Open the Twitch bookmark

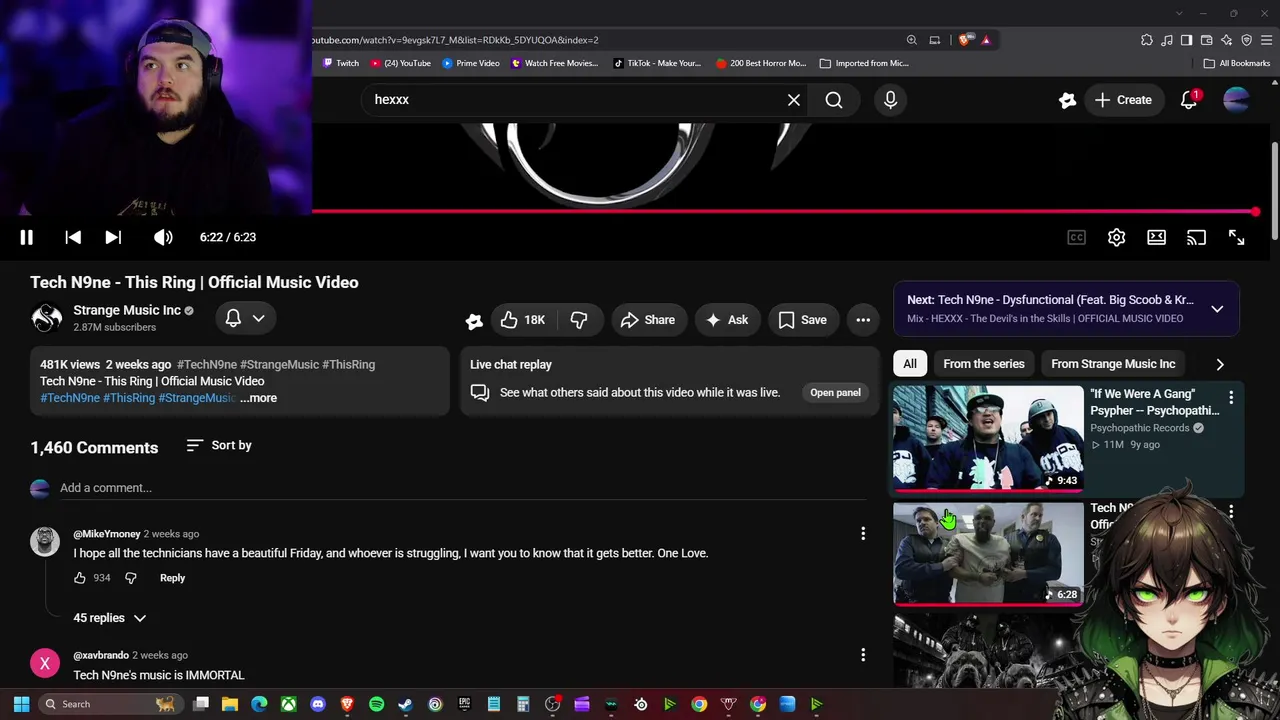coord(340,63)
